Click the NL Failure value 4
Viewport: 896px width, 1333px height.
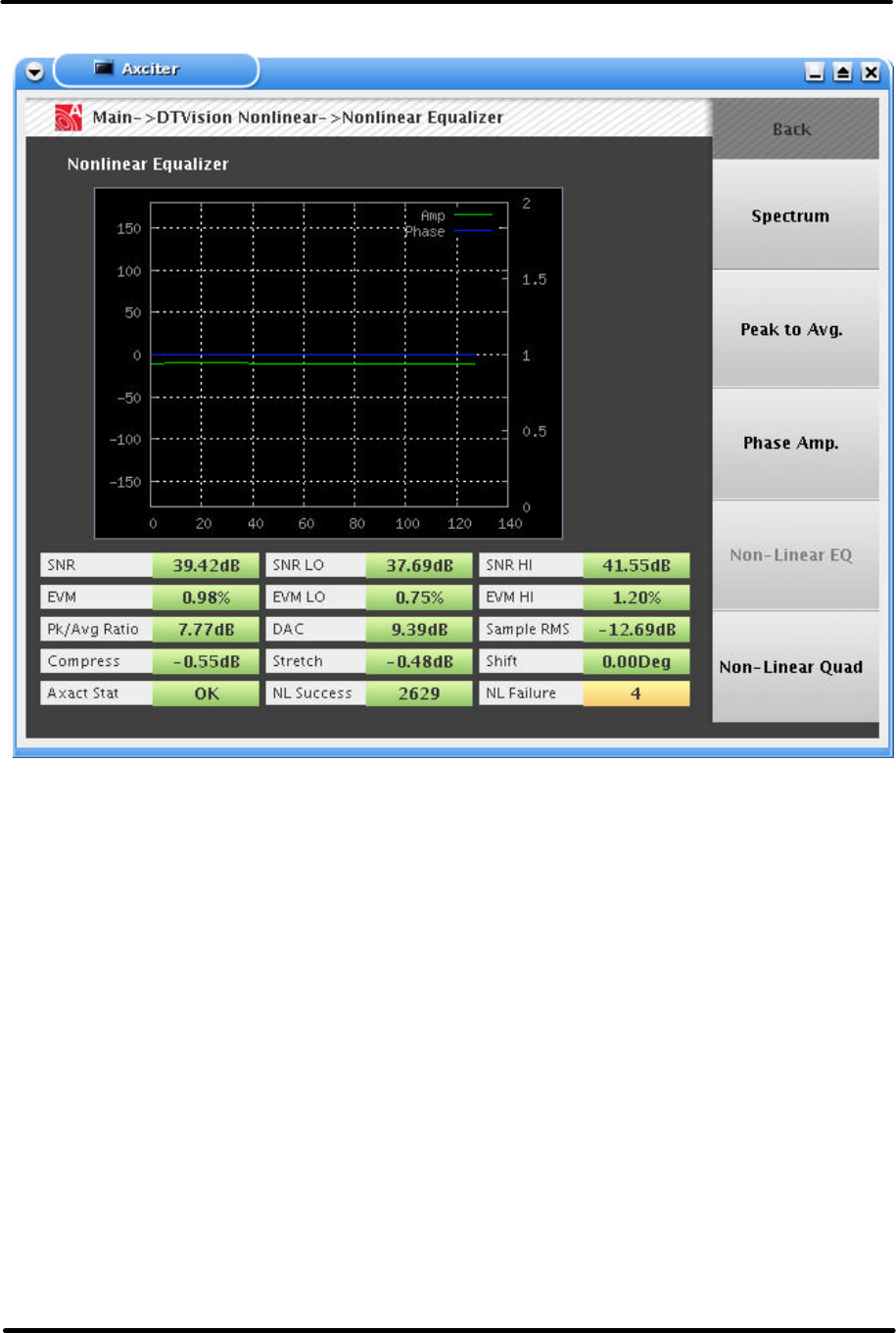tap(637, 693)
